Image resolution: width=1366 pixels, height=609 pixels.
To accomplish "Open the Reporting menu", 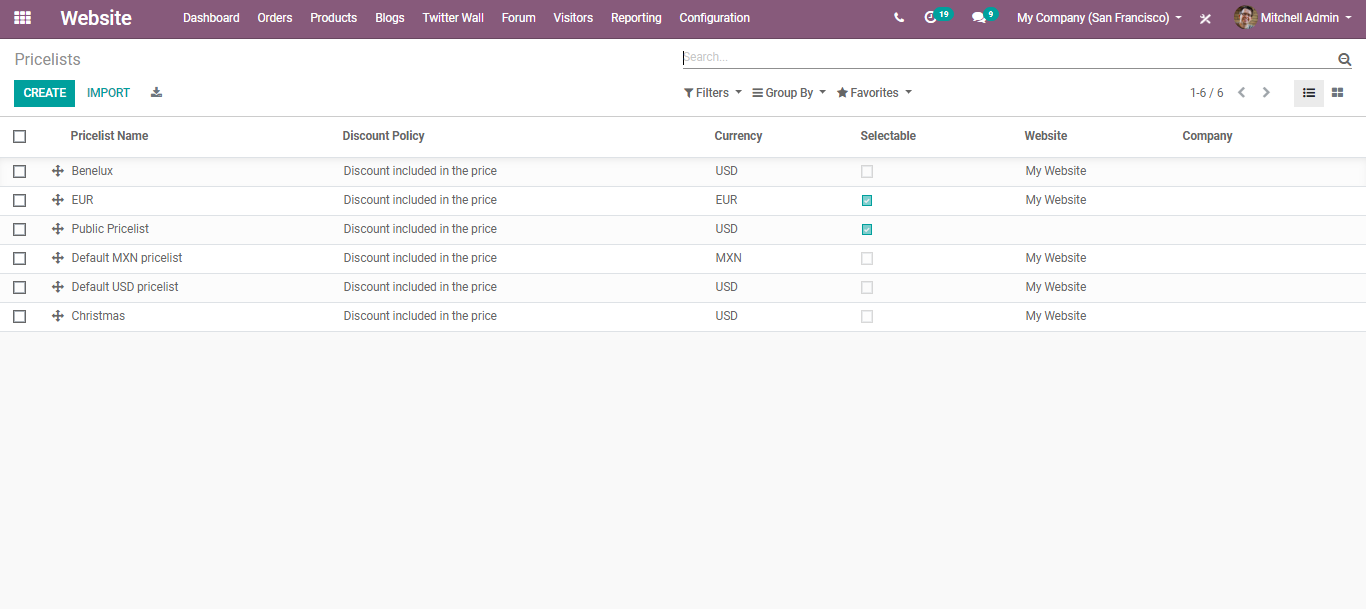I will click(x=636, y=18).
